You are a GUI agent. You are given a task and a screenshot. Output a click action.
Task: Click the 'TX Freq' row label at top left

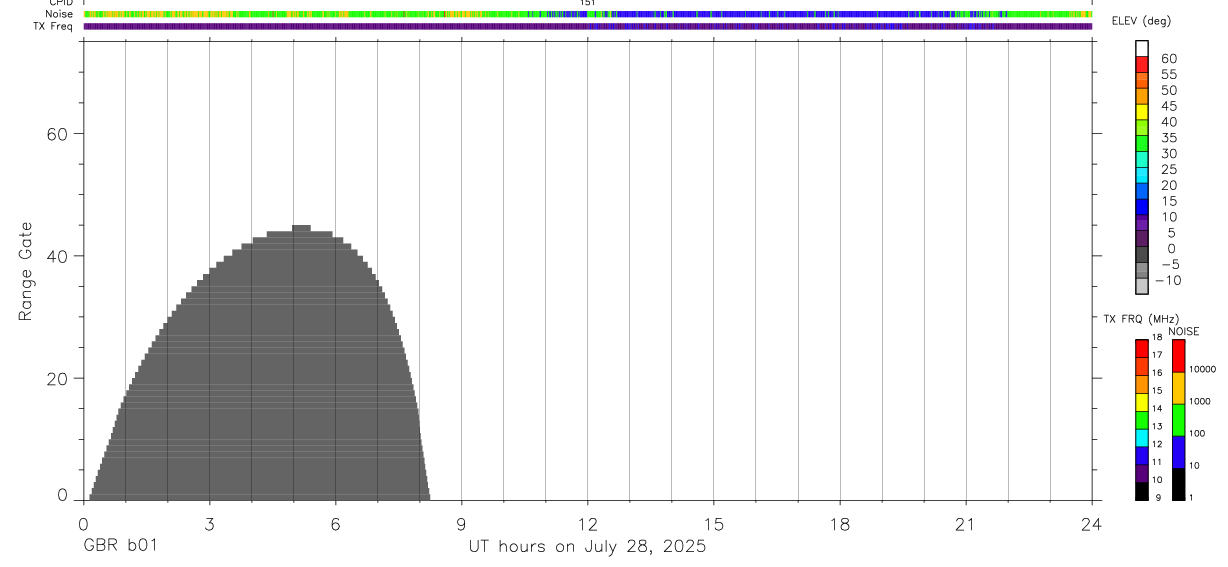click(x=55, y=26)
